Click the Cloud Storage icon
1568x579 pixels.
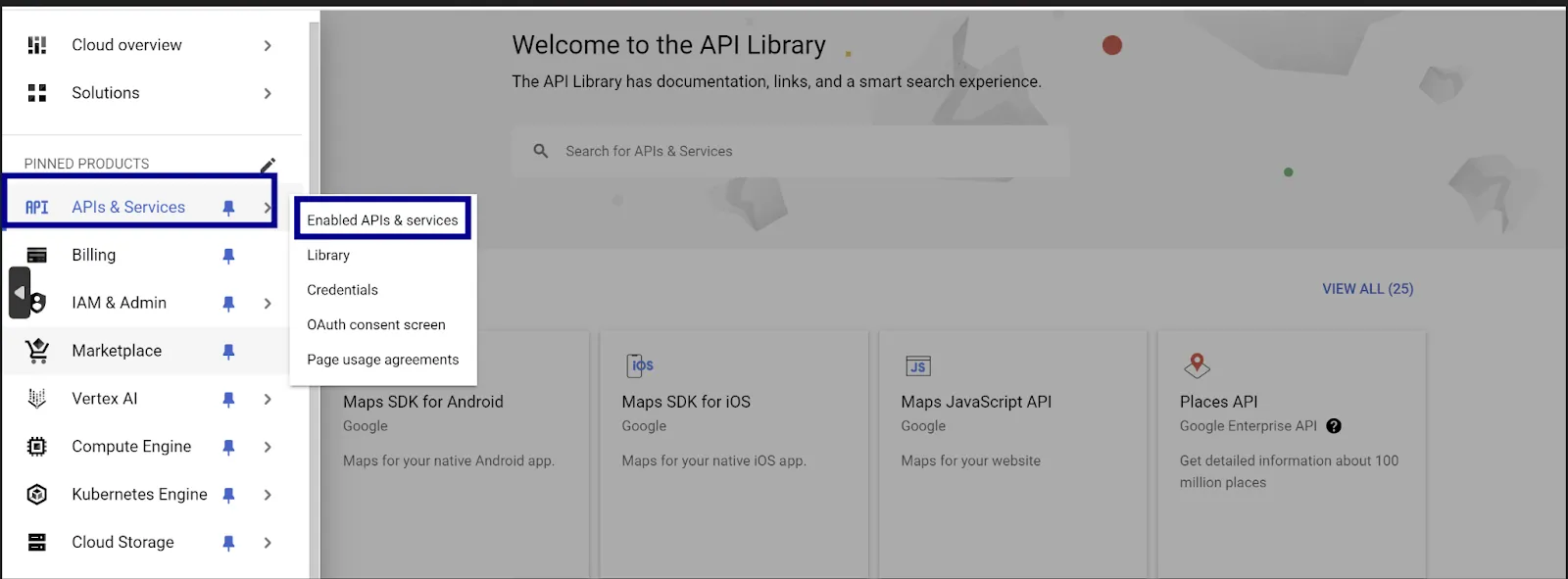37,543
